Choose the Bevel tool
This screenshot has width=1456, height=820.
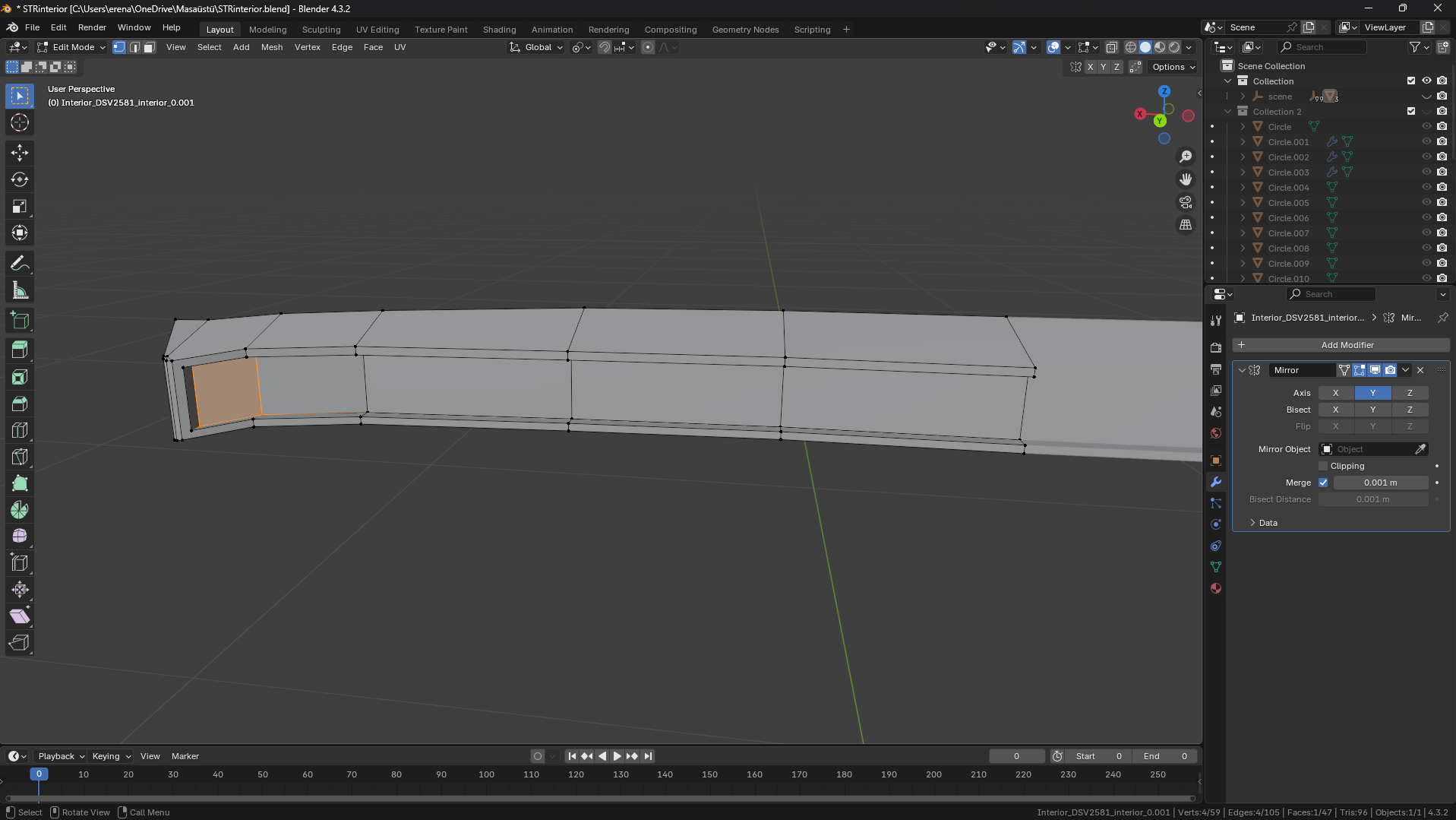pyautogui.click(x=20, y=404)
